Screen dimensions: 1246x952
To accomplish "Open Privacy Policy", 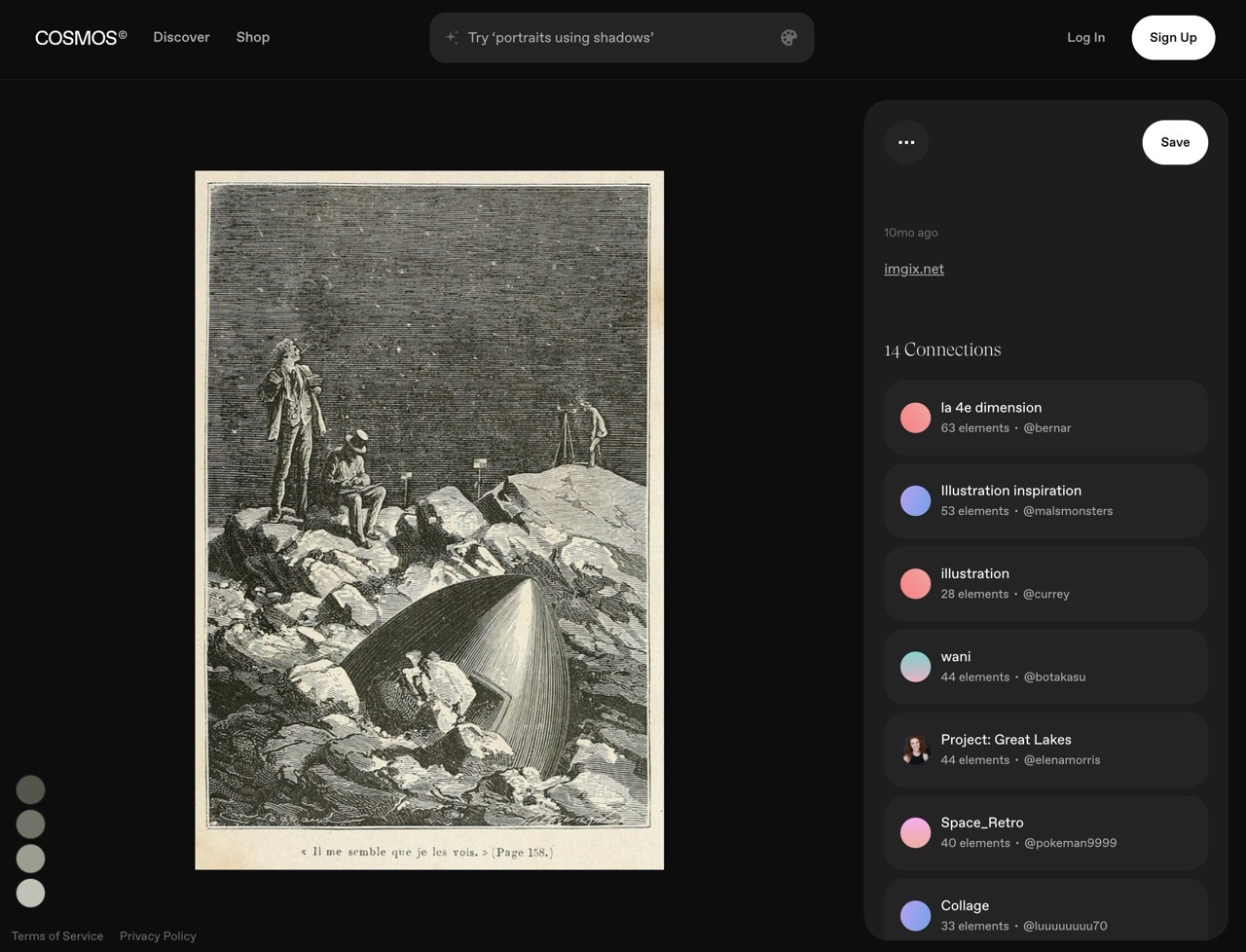I will (158, 935).
